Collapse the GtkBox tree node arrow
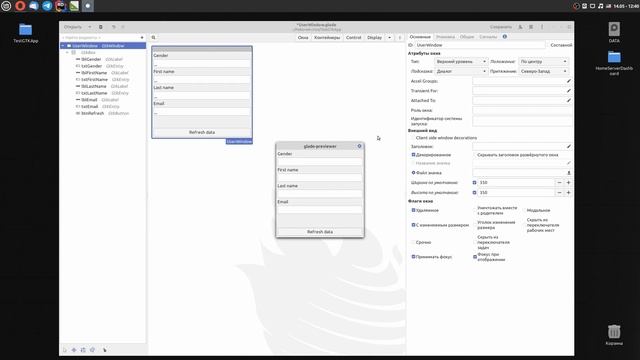640x360 pixels. click(67, 53)
